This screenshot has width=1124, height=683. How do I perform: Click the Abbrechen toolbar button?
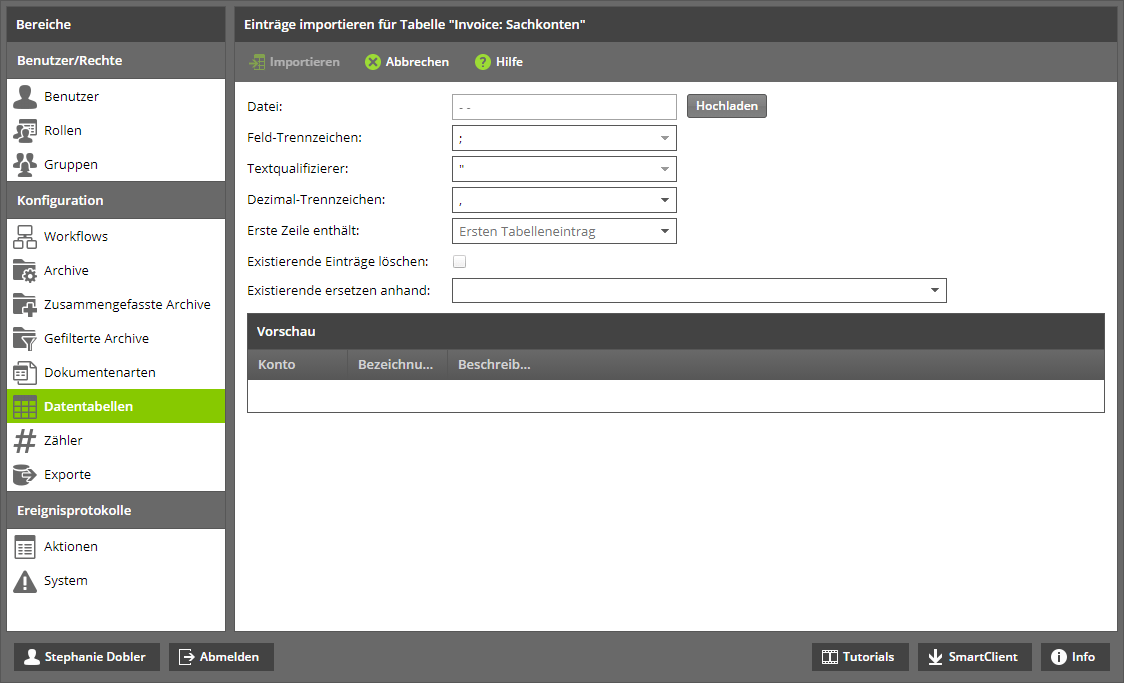(x=407, y=62)
